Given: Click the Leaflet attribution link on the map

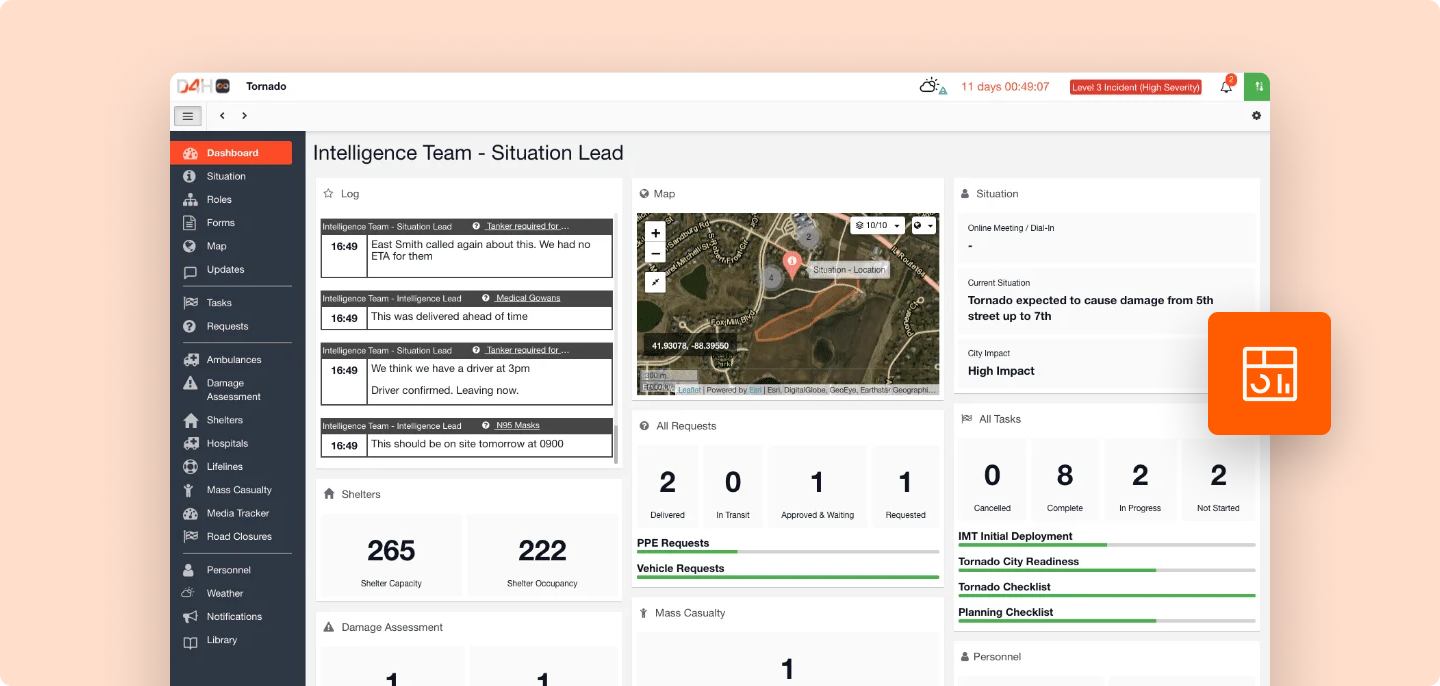Looking at the screenshot, I should click(688, 390).
